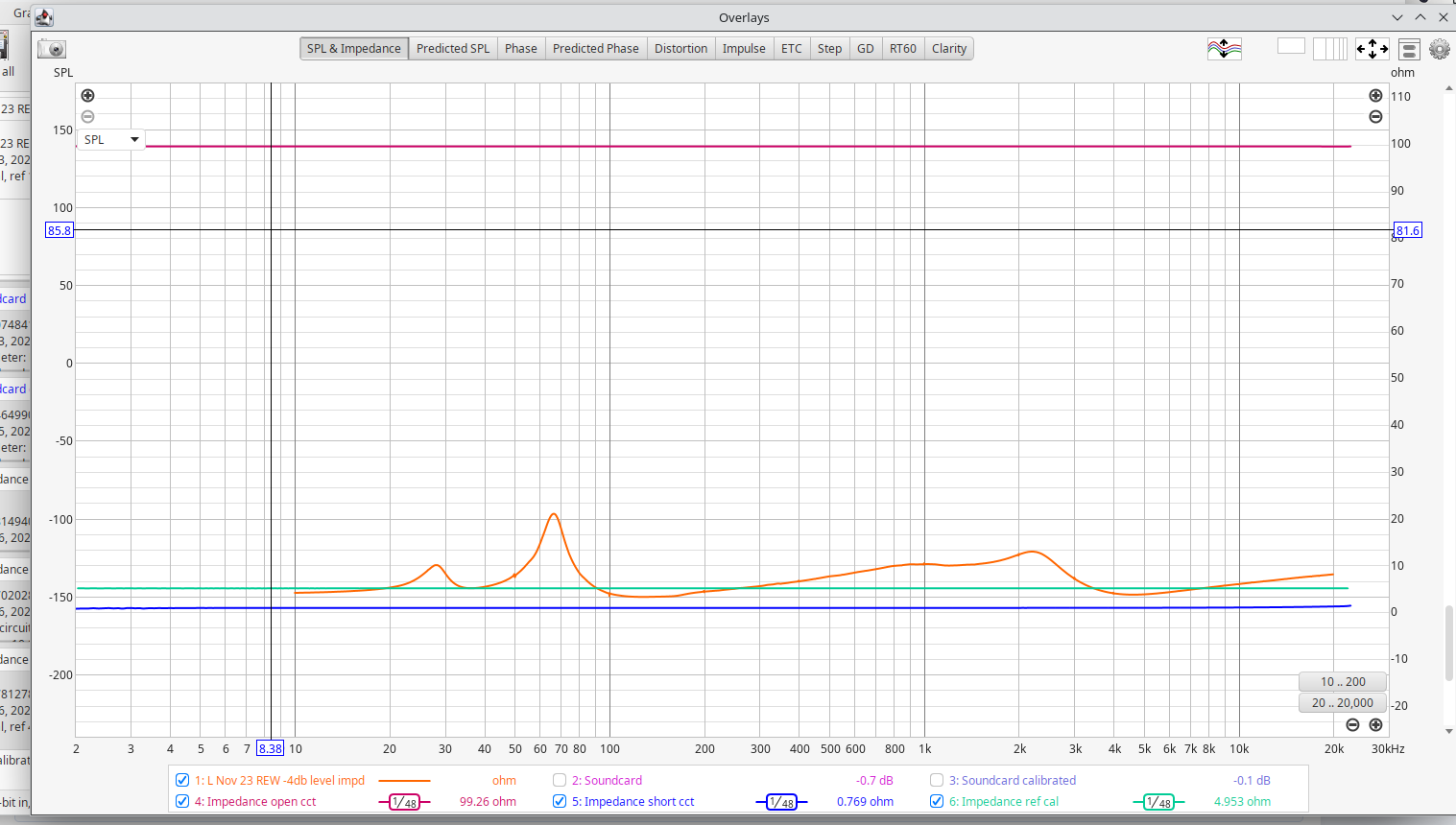Set frequency range to 20 .. 20,000
This screenshot has height=825, width=1456.
click(1343, 702)
